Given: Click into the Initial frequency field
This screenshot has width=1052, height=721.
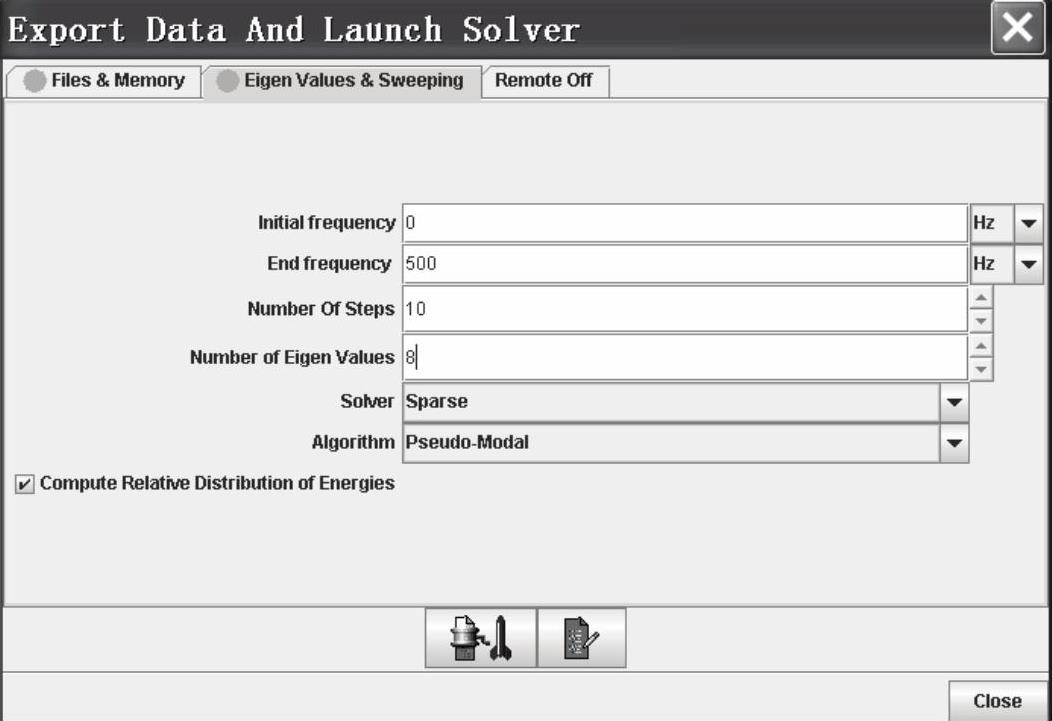Looking at the screenshot, I should pos(684,223).
